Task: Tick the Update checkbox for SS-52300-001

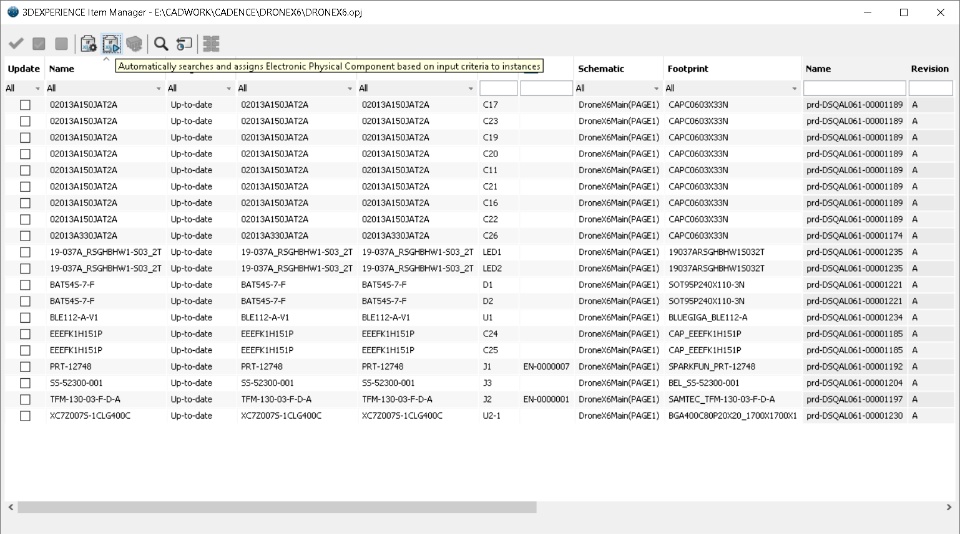Action: [25, 383]
